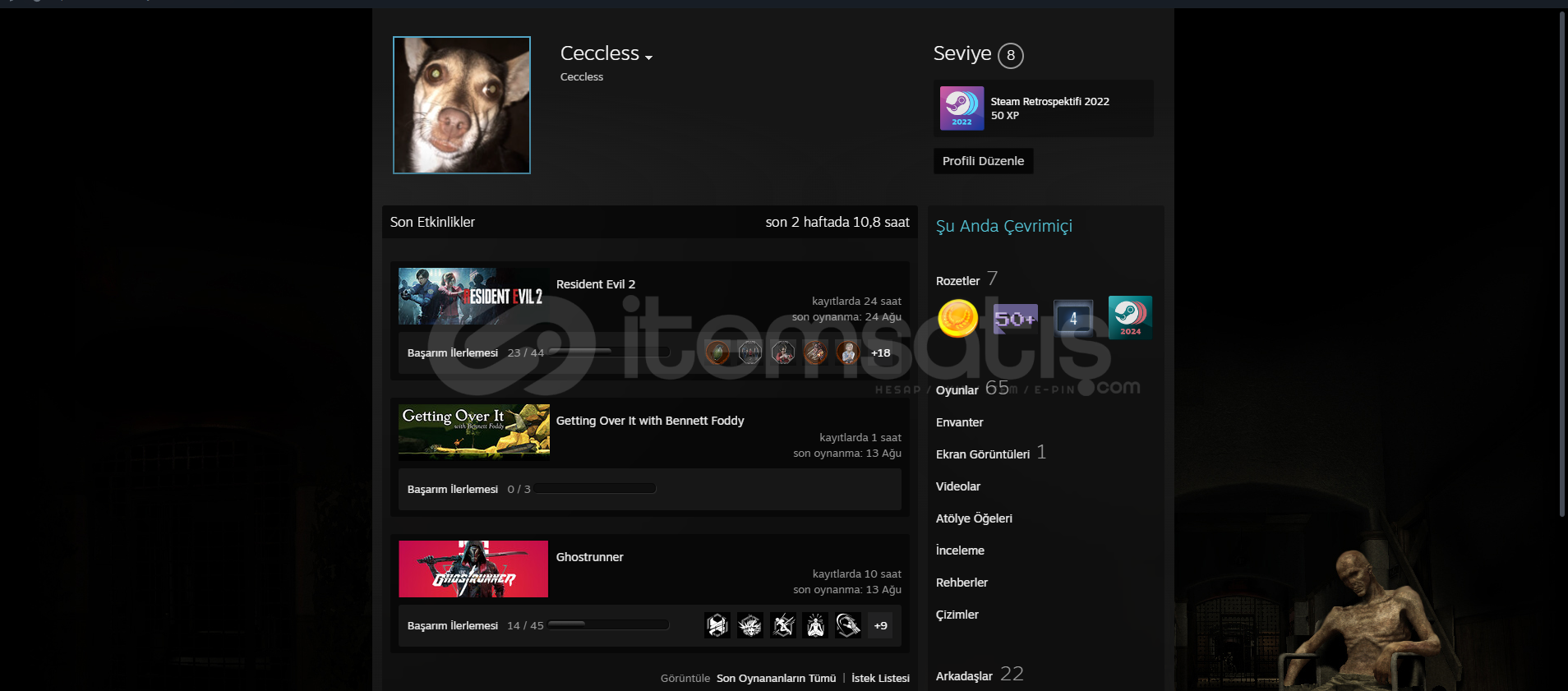Open the İnceleme reviews page
Screen dimensions: 1568x691
click(960, 550)
